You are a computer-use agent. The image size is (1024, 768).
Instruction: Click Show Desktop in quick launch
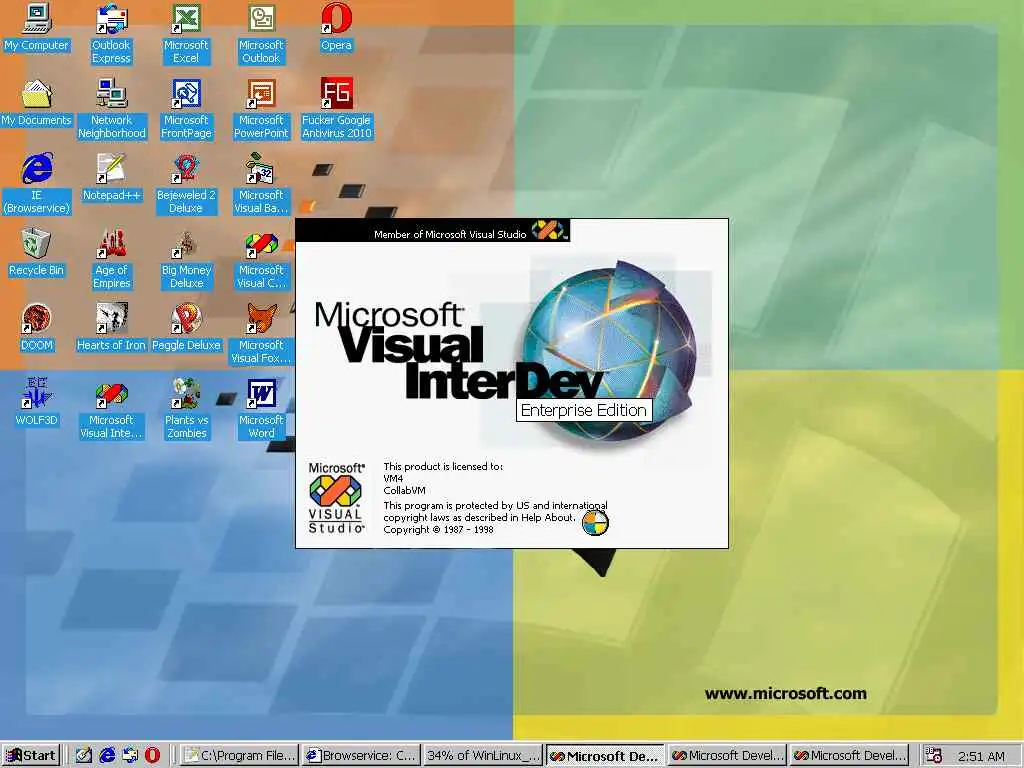click(x=84, y=756)
